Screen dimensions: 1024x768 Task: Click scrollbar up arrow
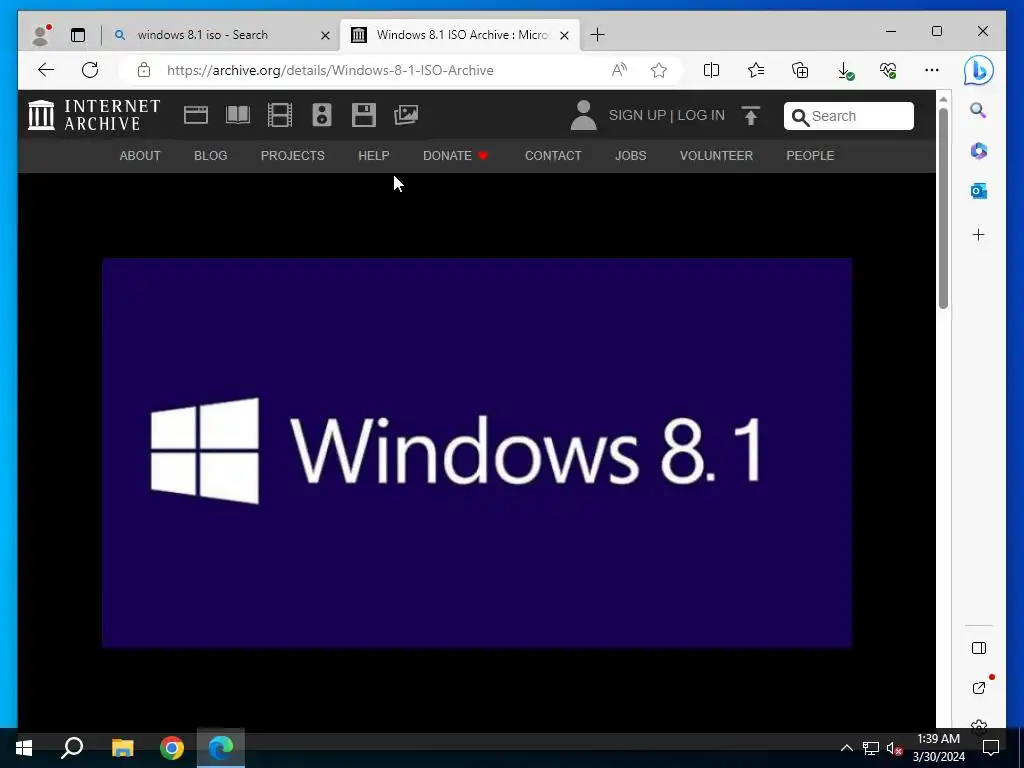click(943, 99)
